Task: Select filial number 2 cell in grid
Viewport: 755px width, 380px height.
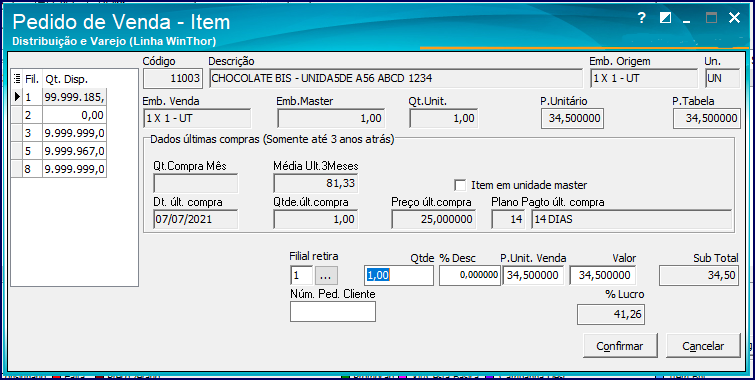Action: tap(32, 115)
